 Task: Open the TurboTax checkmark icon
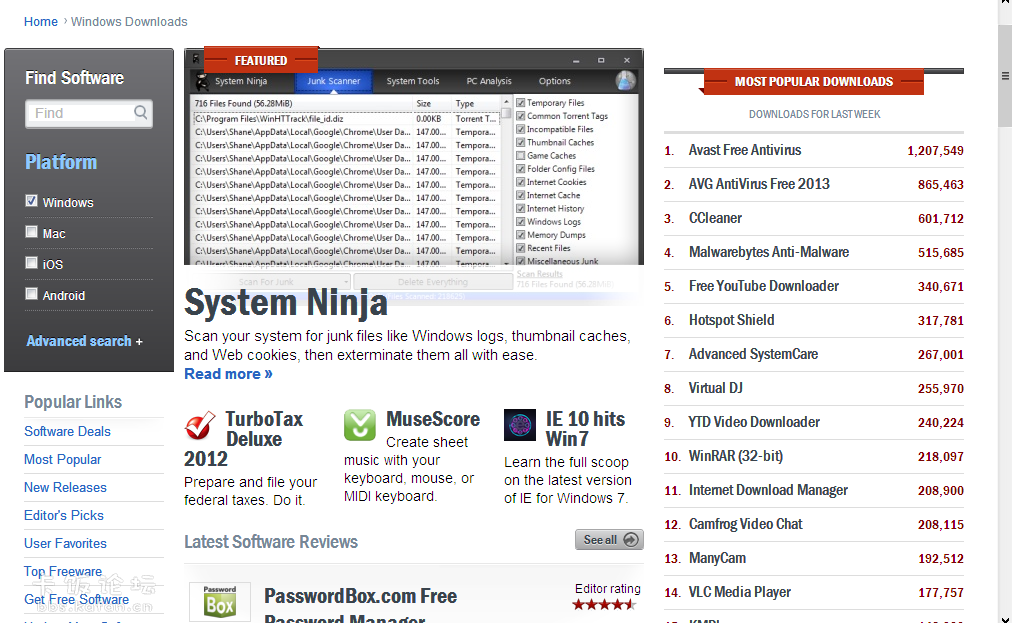coord(200,425)
